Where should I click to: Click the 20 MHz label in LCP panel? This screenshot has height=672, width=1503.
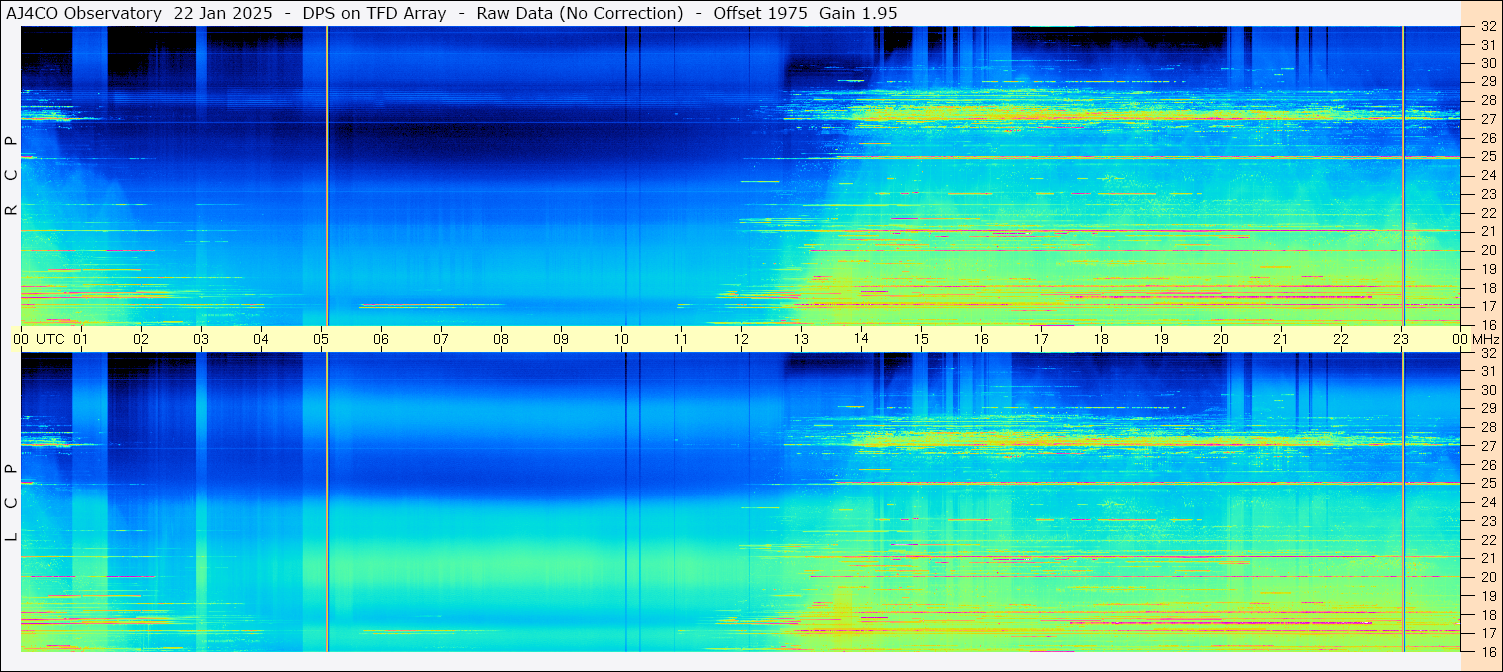[1487, 577]
